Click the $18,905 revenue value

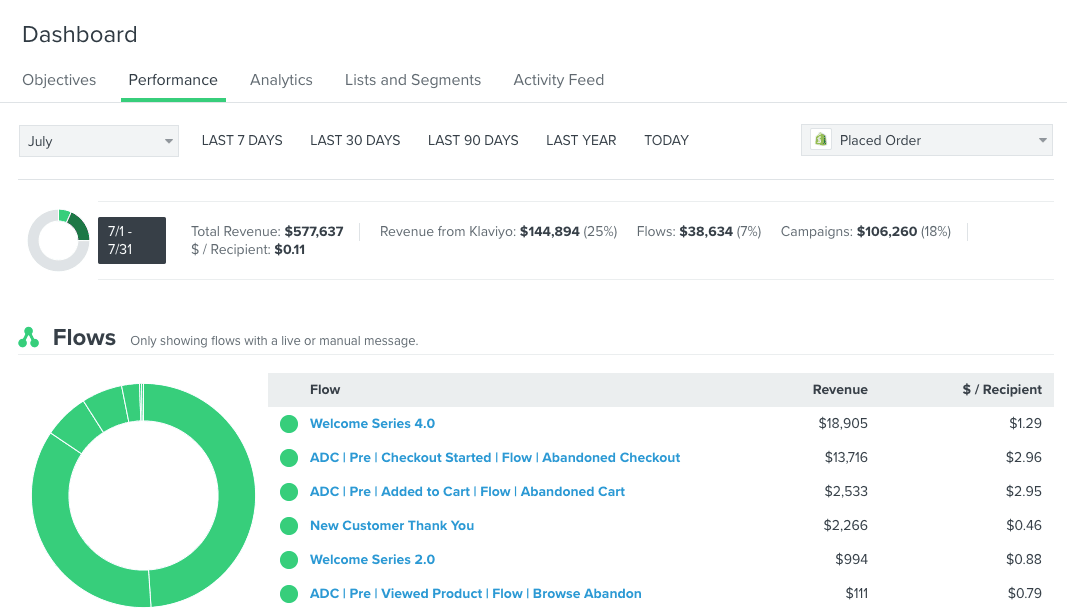tap(842, 423)
